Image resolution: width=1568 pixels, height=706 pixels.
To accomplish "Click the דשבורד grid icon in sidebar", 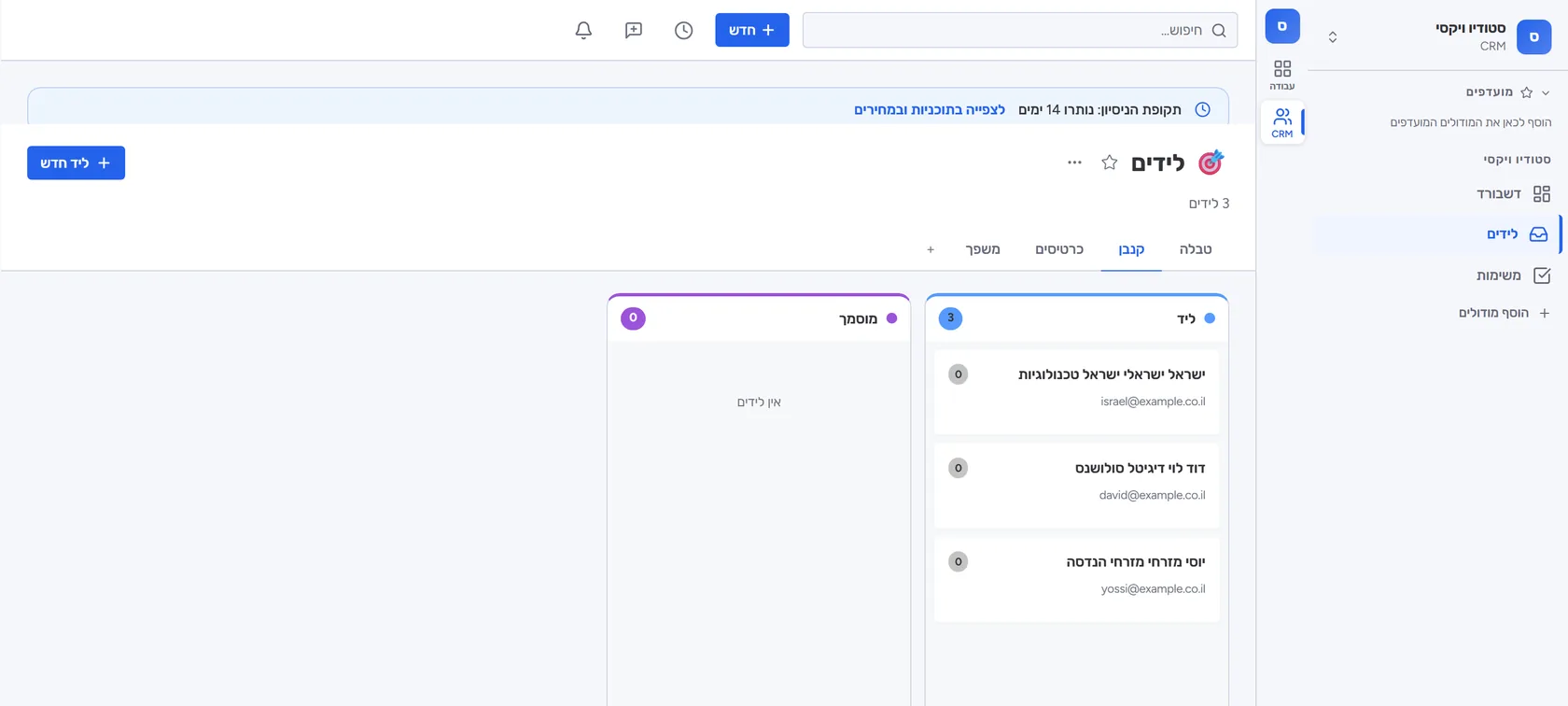I will tap(1542, 193).
